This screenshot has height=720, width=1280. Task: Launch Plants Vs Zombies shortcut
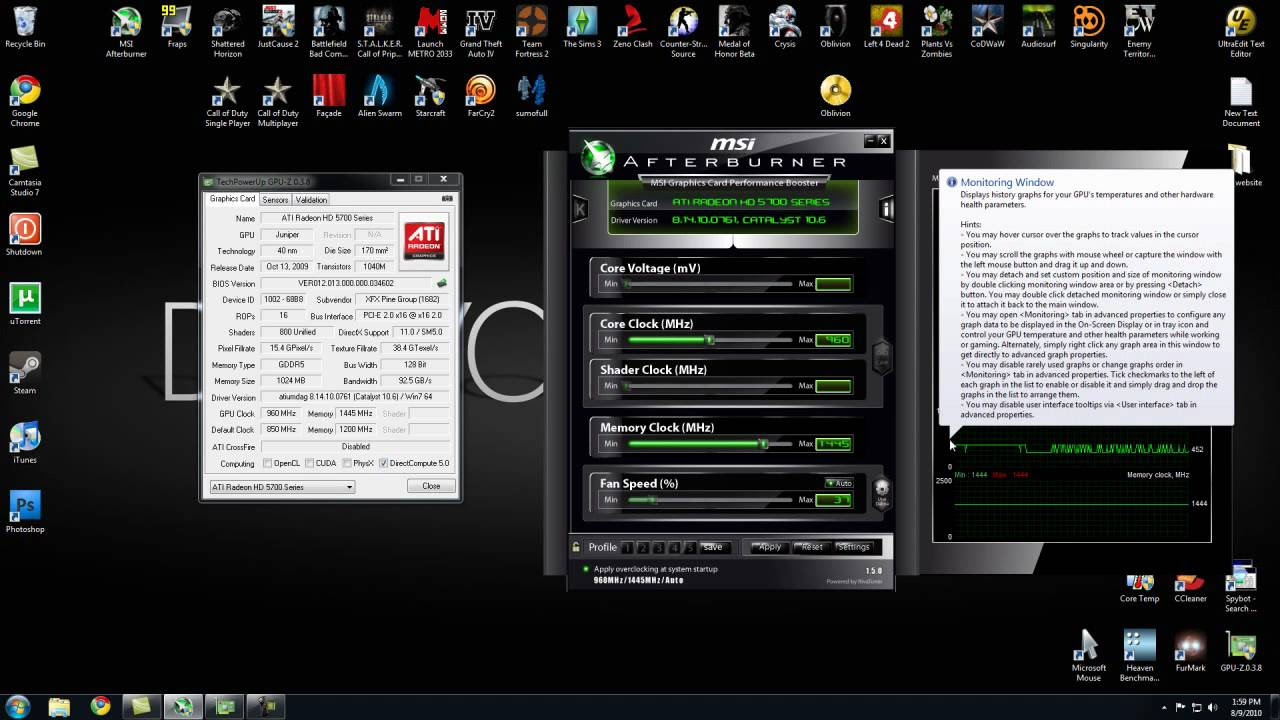pyautogui.click(x=937, y=33)
